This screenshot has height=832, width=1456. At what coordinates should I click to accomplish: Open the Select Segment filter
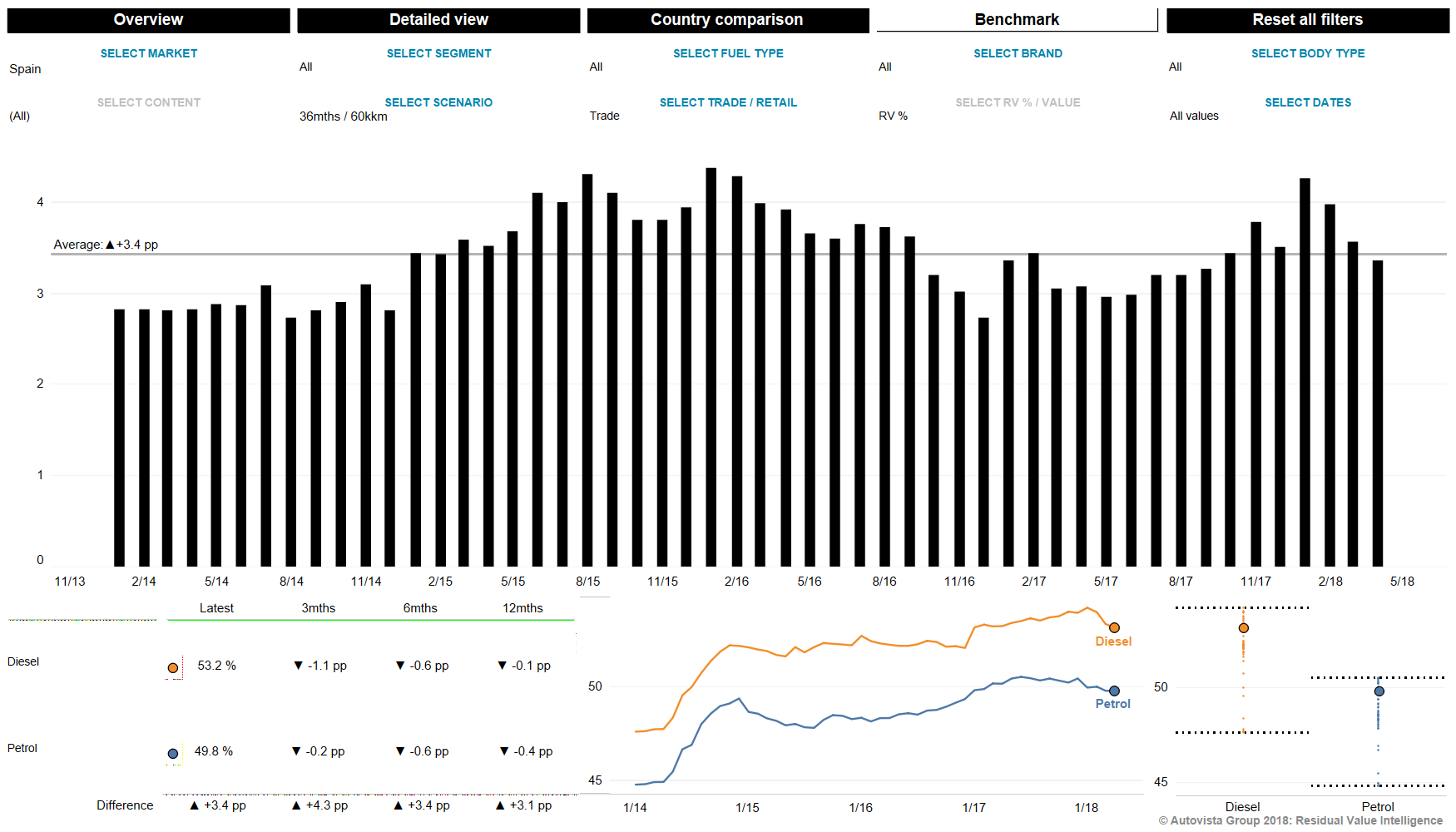pyautogui.click(x=438, y=53)
